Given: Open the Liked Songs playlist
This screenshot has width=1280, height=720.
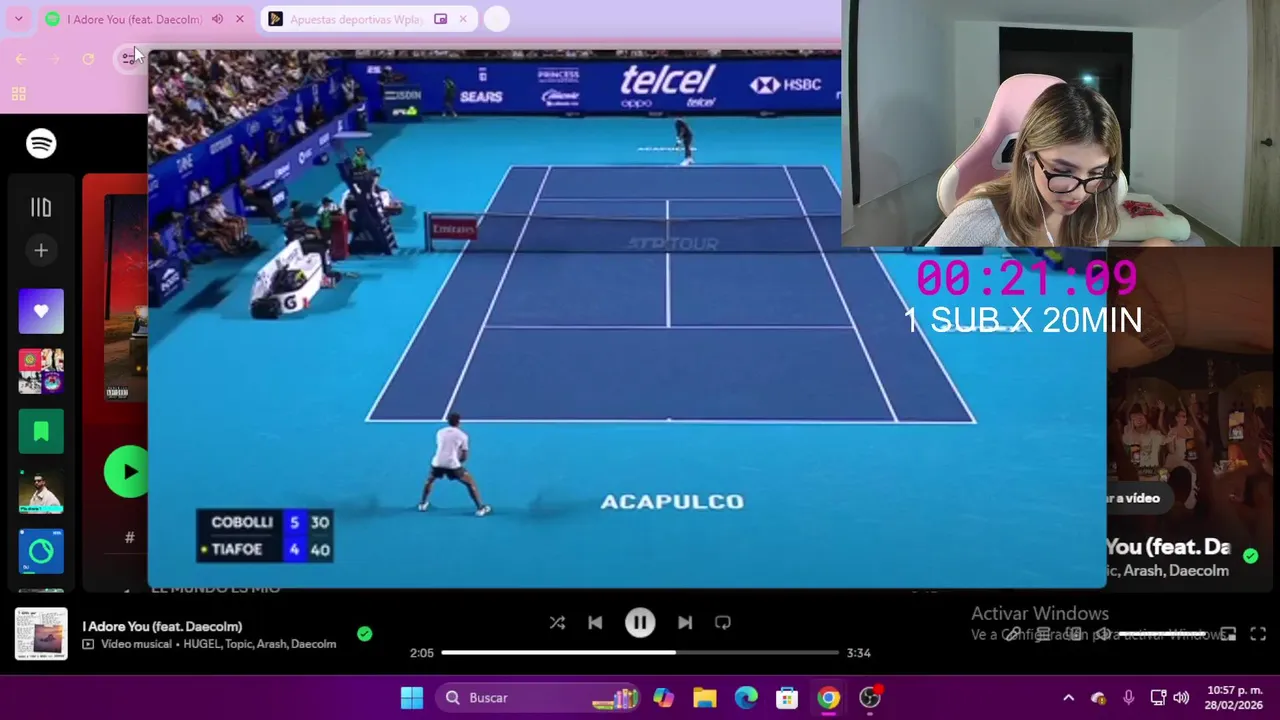Looking at the screenshot, I should tap(41, 311).
